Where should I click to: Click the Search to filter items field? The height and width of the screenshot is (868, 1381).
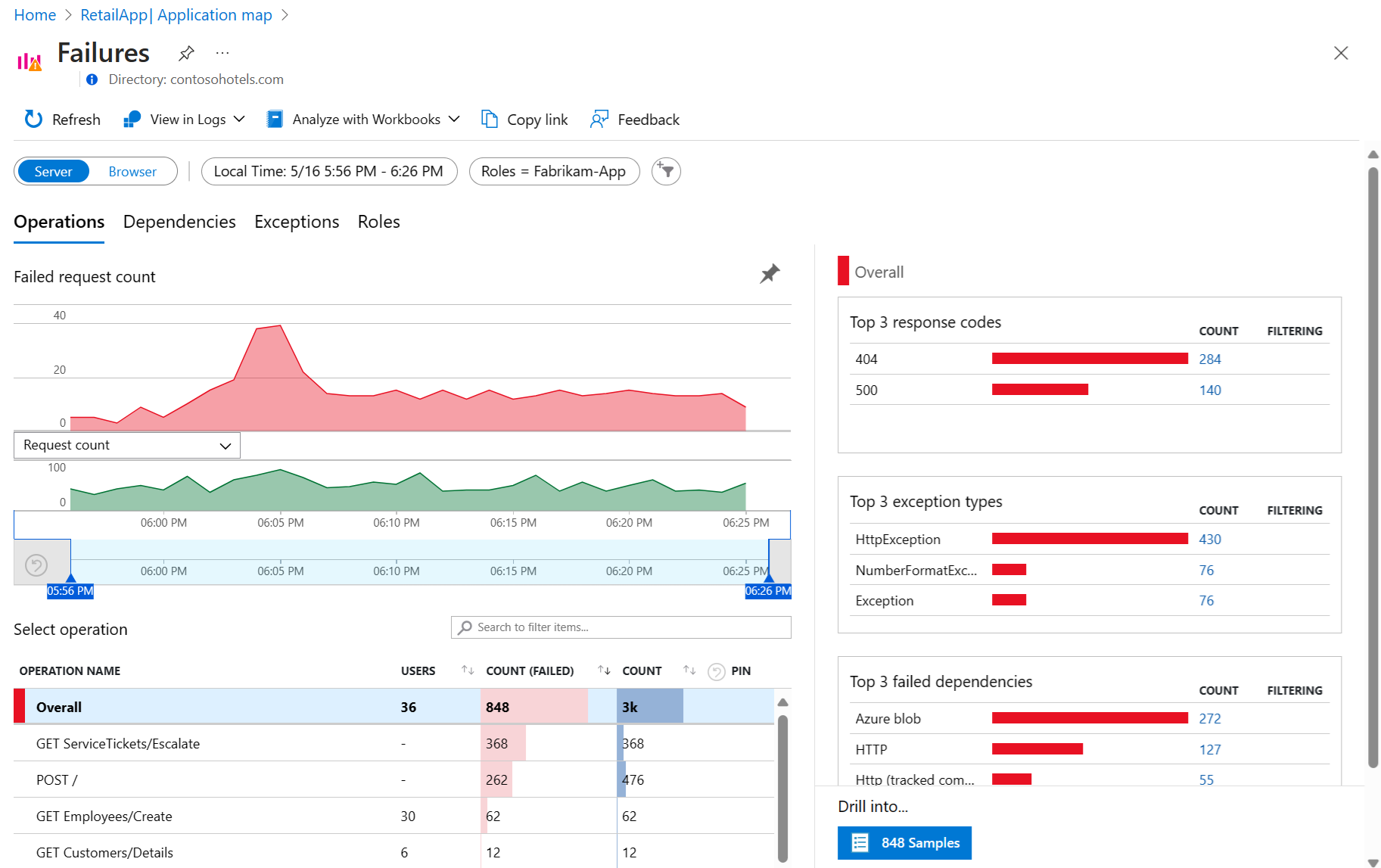pos(621,627)
